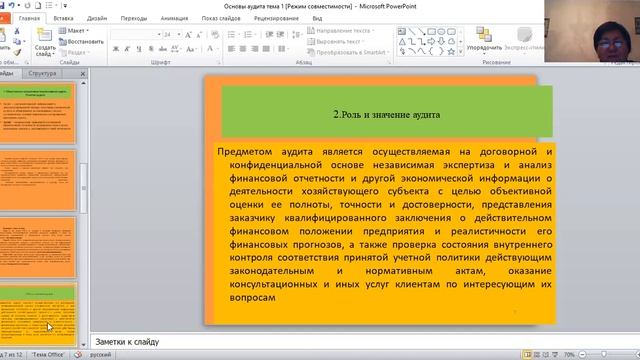Switch to Reading view in status bar
The height and width of the screenshot is (360, 640).
(546, 355)
